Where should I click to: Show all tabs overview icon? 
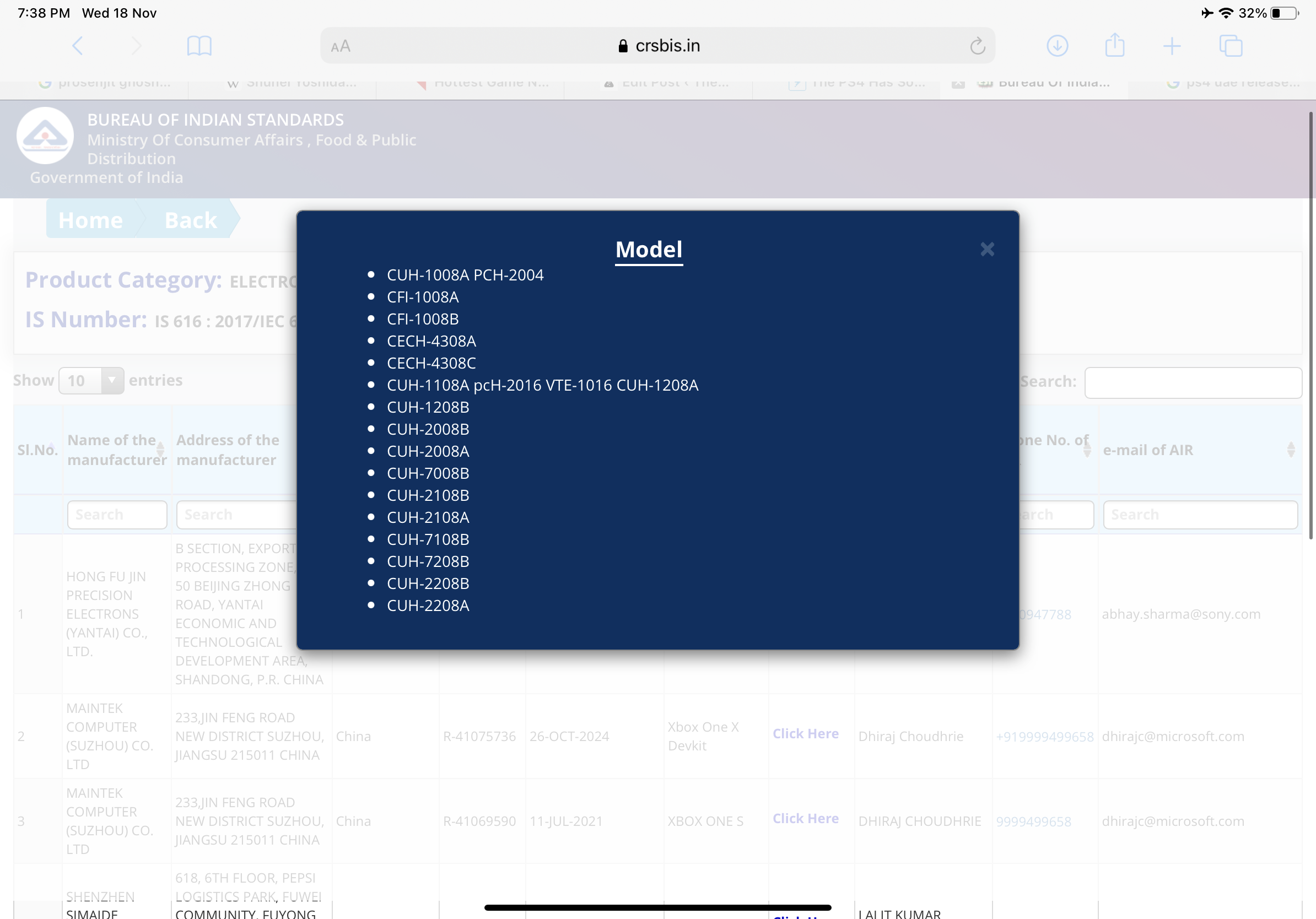tap(1231, 46)
